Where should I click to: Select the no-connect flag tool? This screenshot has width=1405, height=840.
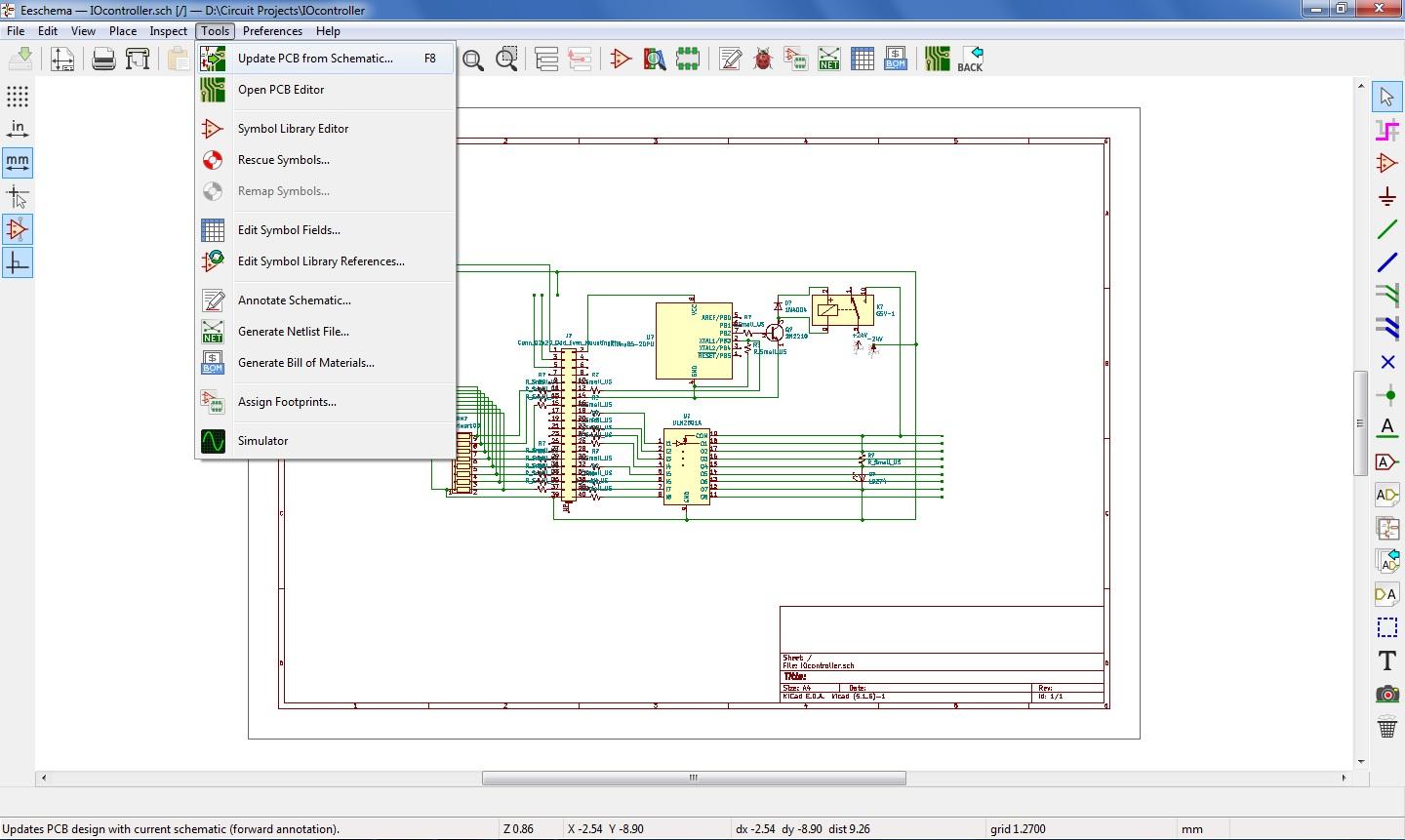(1386, 362)
